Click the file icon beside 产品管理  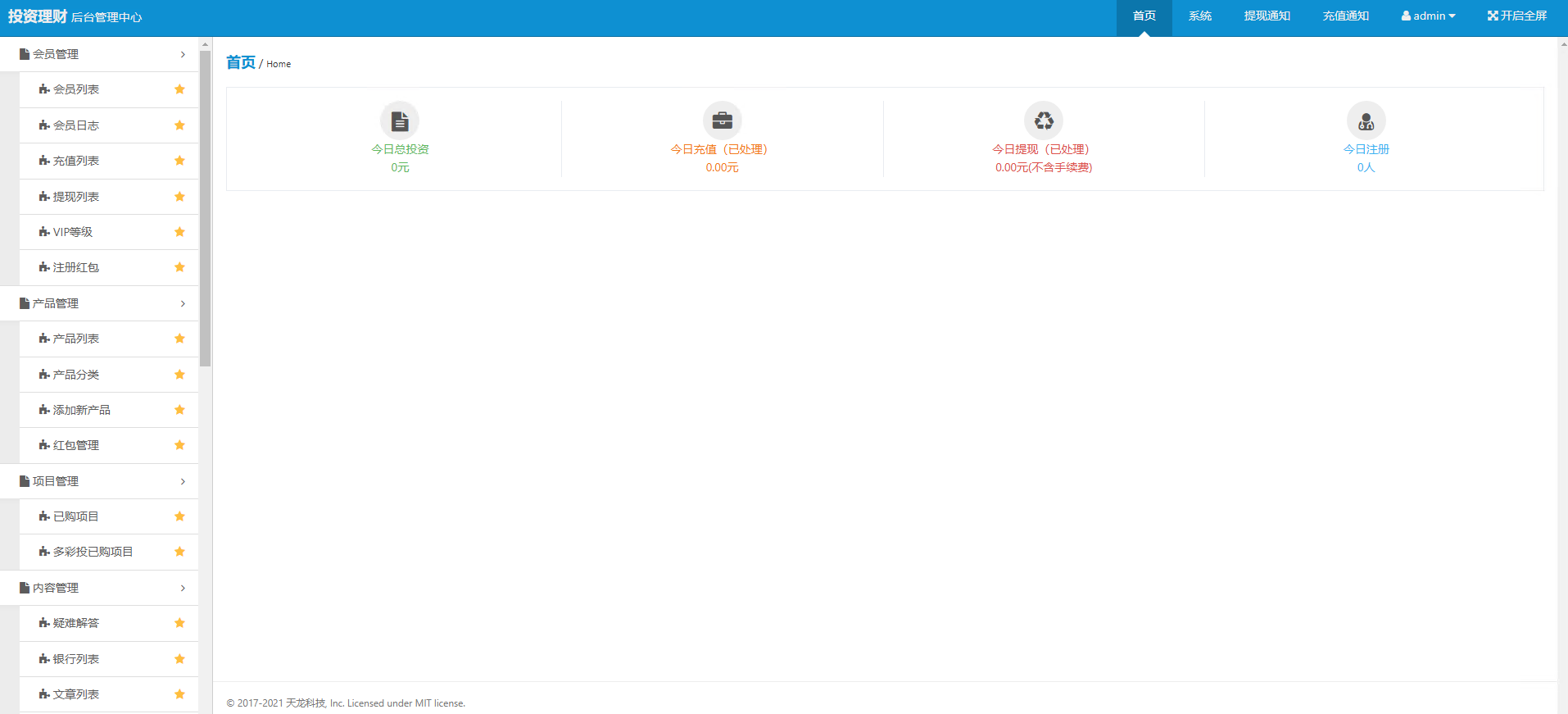click(x=25, y=303)
